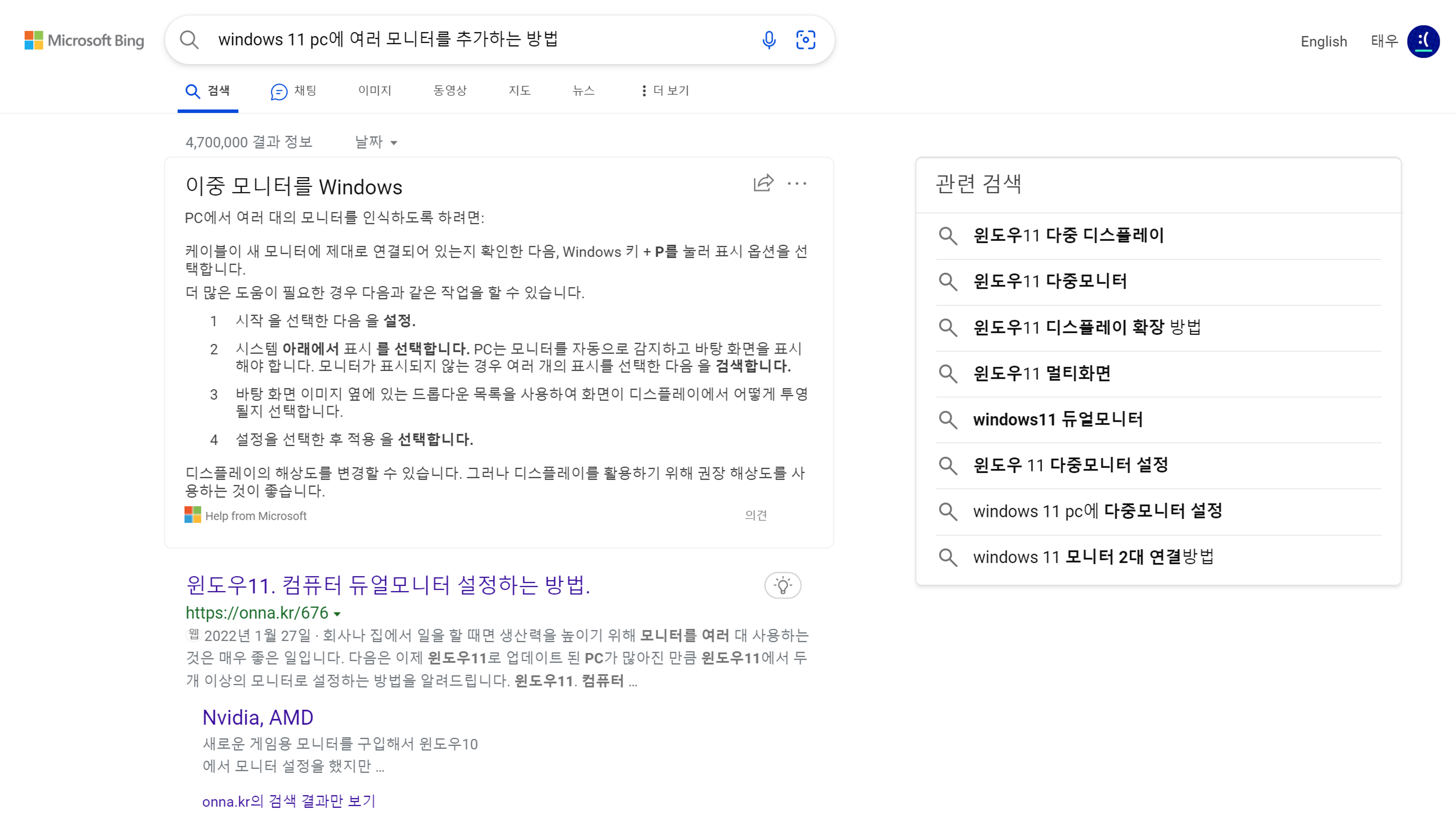Switch to the 채팅 chat tab

point(293,91)
